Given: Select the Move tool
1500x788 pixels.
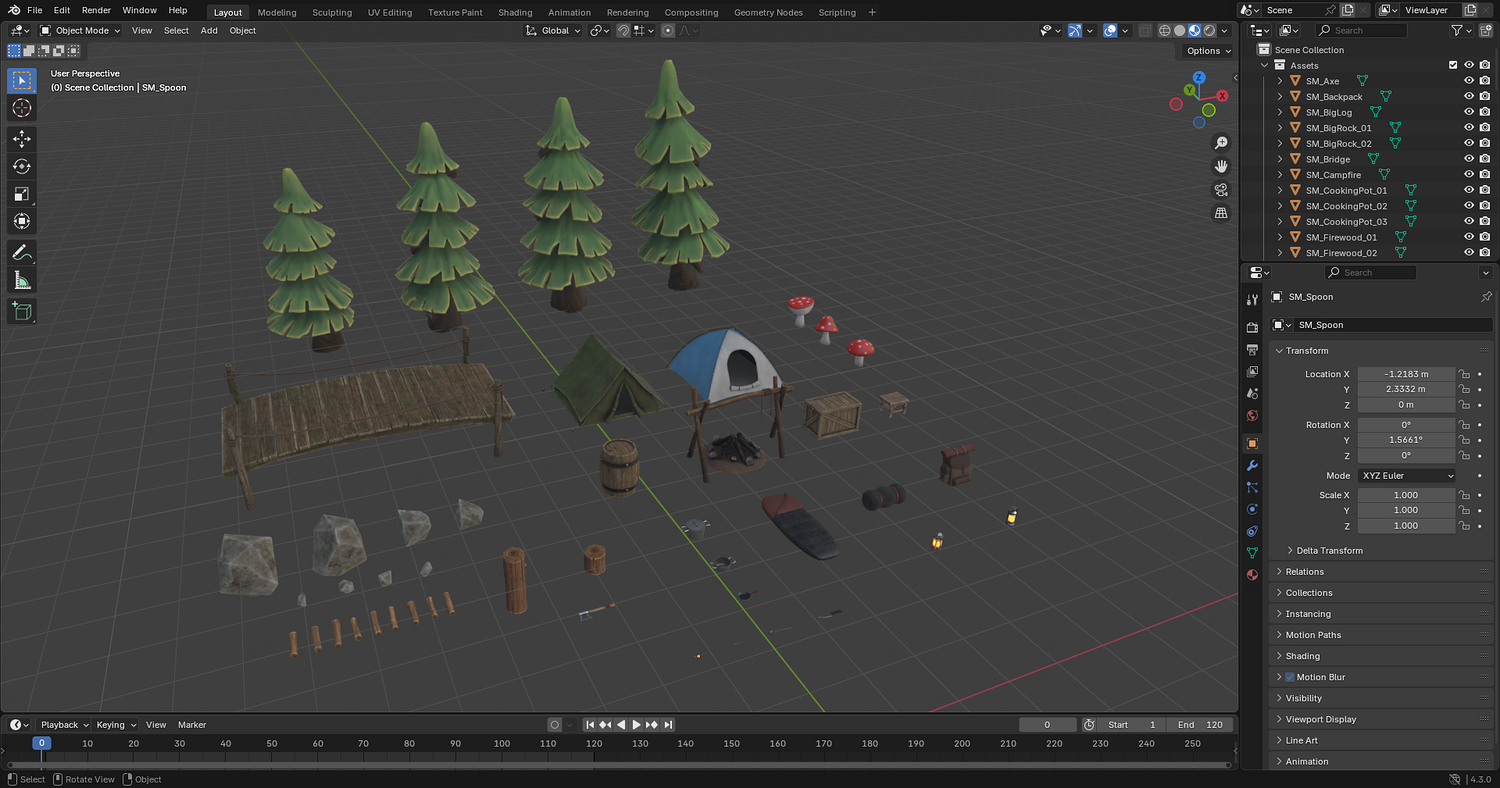Looking at the screenshot, I should pyautogui.click(x=22, y=139).
